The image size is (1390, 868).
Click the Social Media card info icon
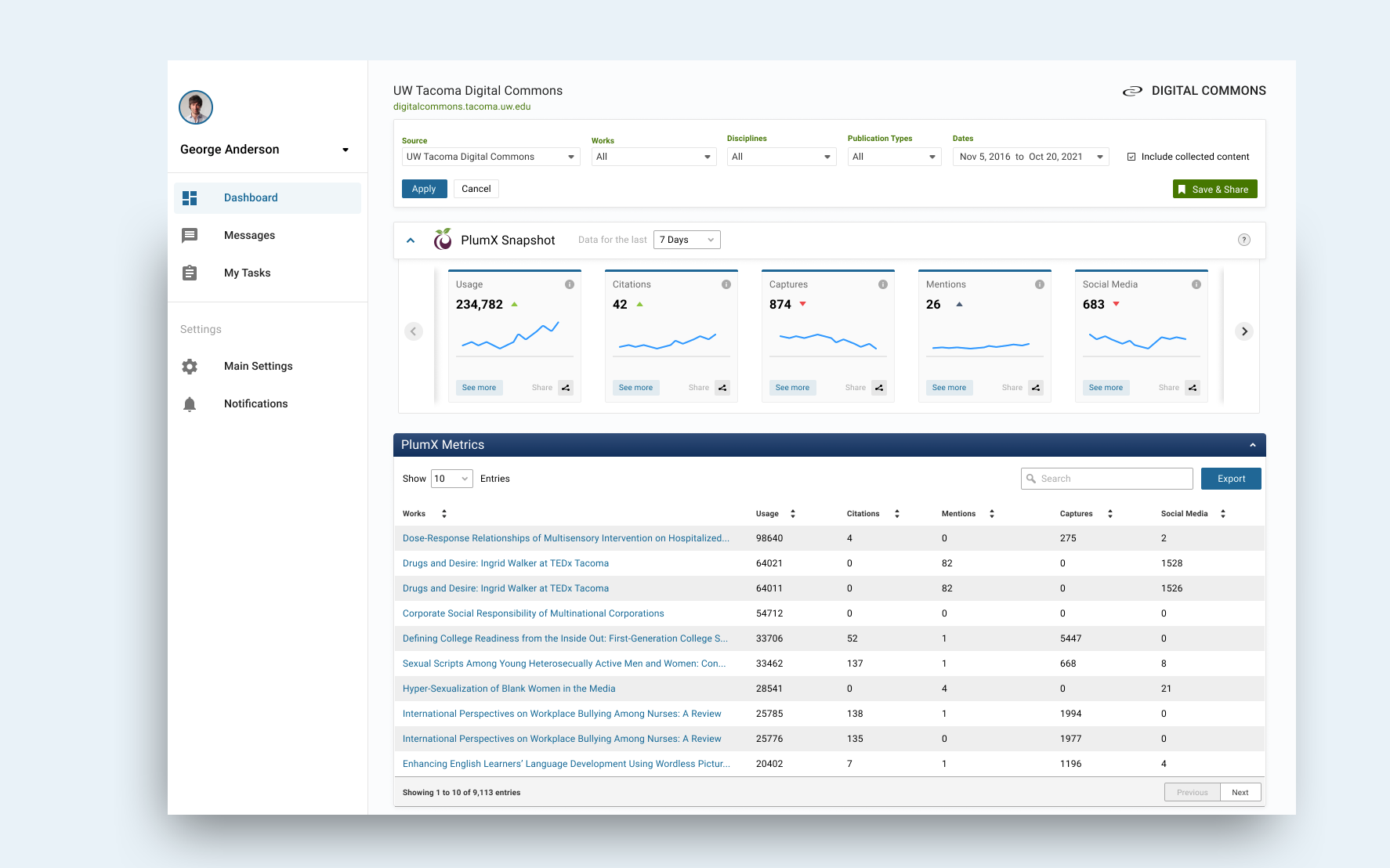(x=1196, y=284)
